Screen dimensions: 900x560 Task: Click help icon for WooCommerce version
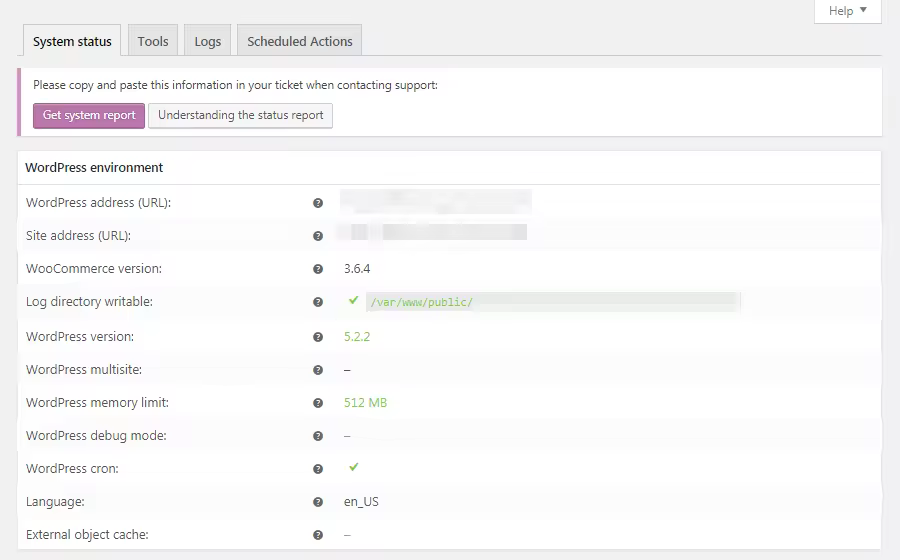tap(318, 269)
